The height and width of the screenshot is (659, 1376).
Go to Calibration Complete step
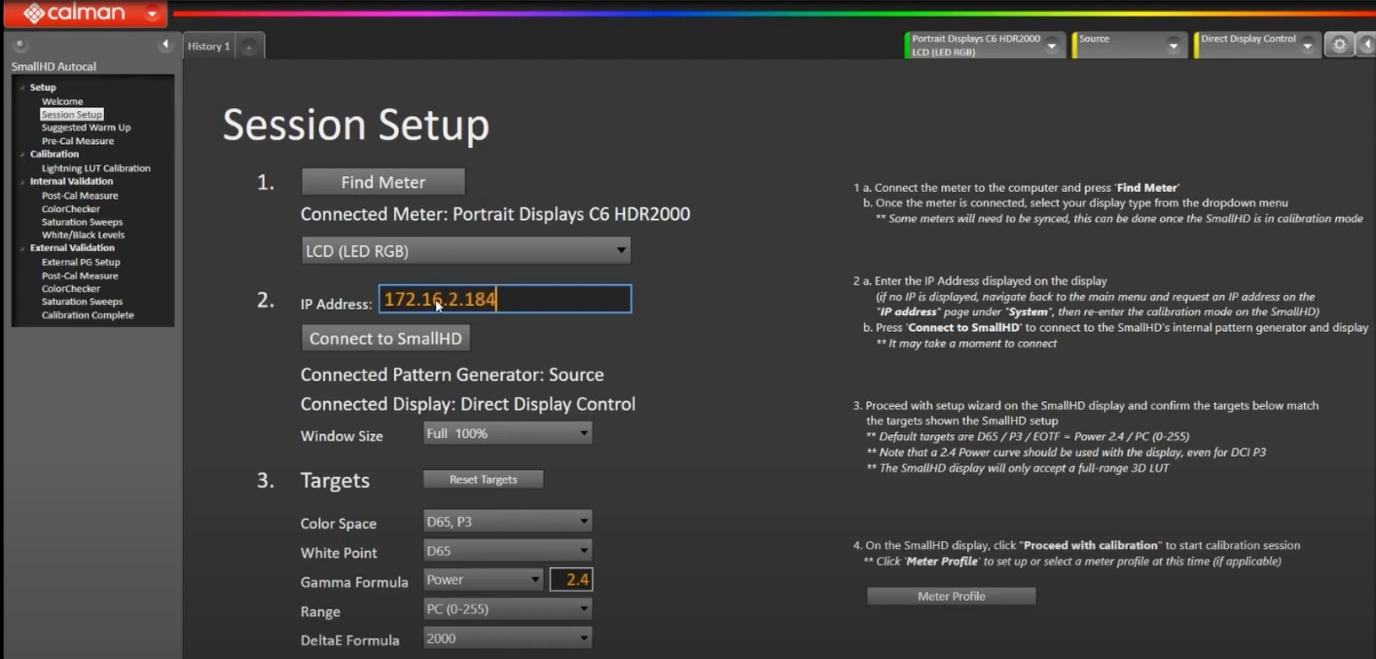coord(88,315)
